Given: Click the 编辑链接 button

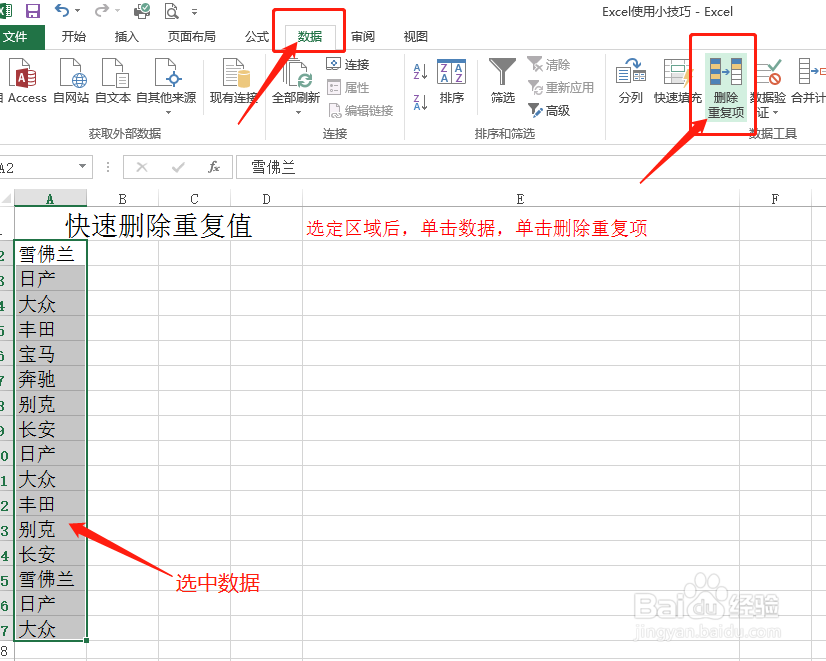Looking at the screenshot, I should [x=360, y=110].
